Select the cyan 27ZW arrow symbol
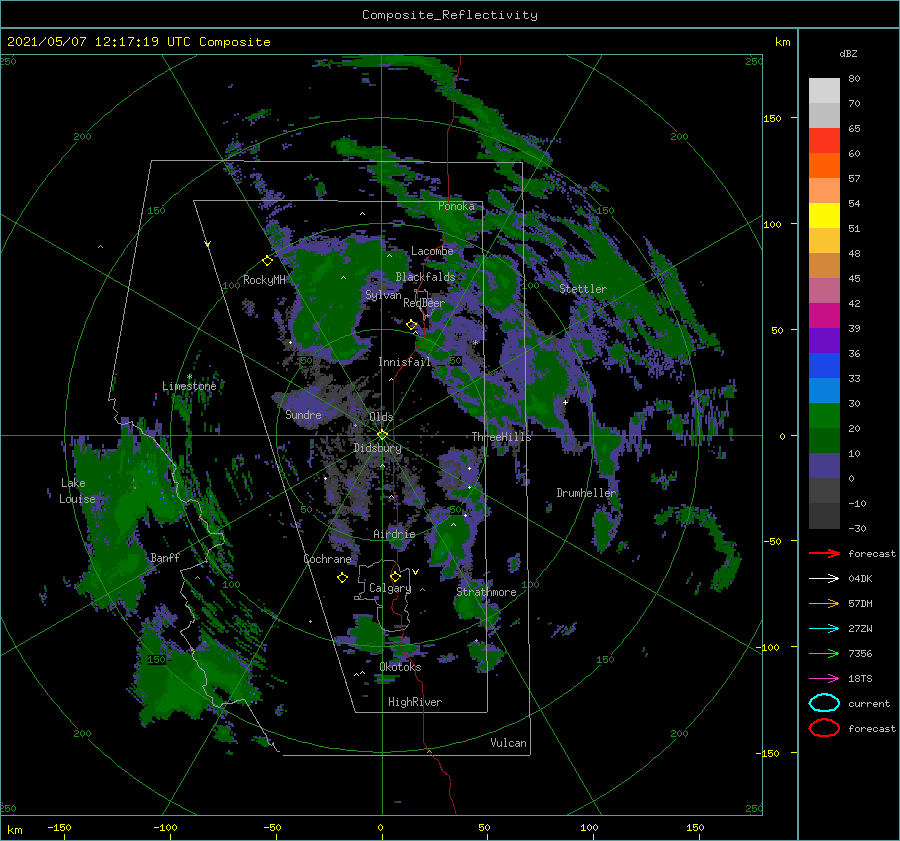This screenshot has width=900, height=841. pos(824,629)
